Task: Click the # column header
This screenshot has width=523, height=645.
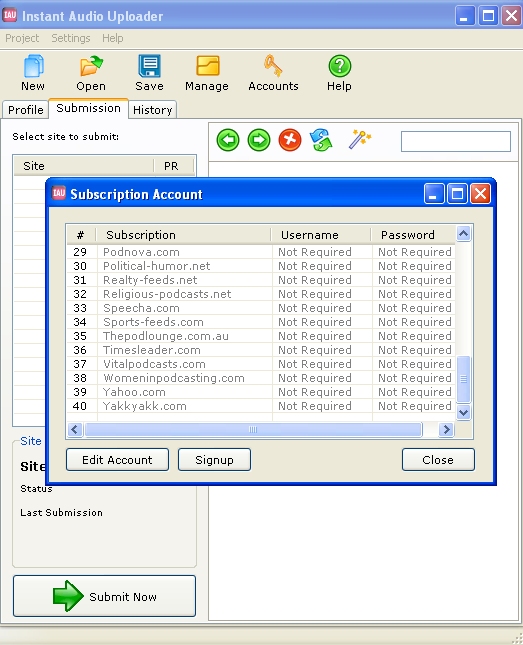Action: tap(81, 235)
